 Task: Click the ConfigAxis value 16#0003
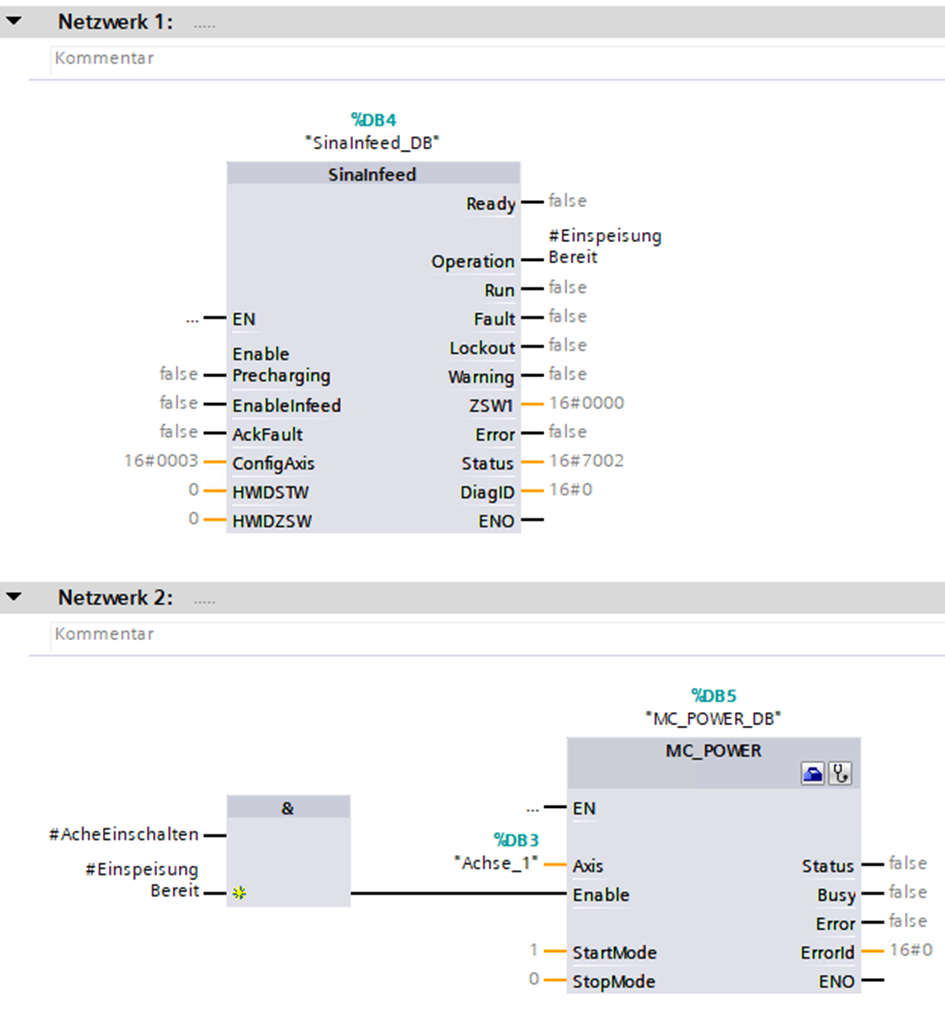(158, 461)
